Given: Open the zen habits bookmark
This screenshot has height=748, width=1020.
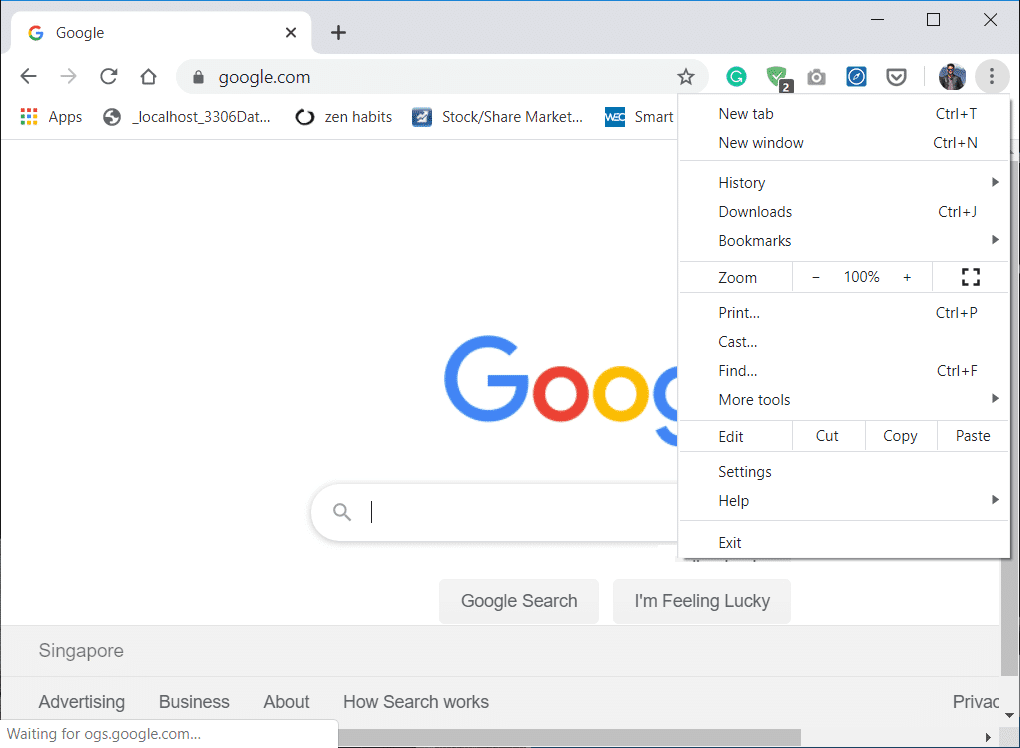Looking at the screenshot, I should click(x=356, y=116).
